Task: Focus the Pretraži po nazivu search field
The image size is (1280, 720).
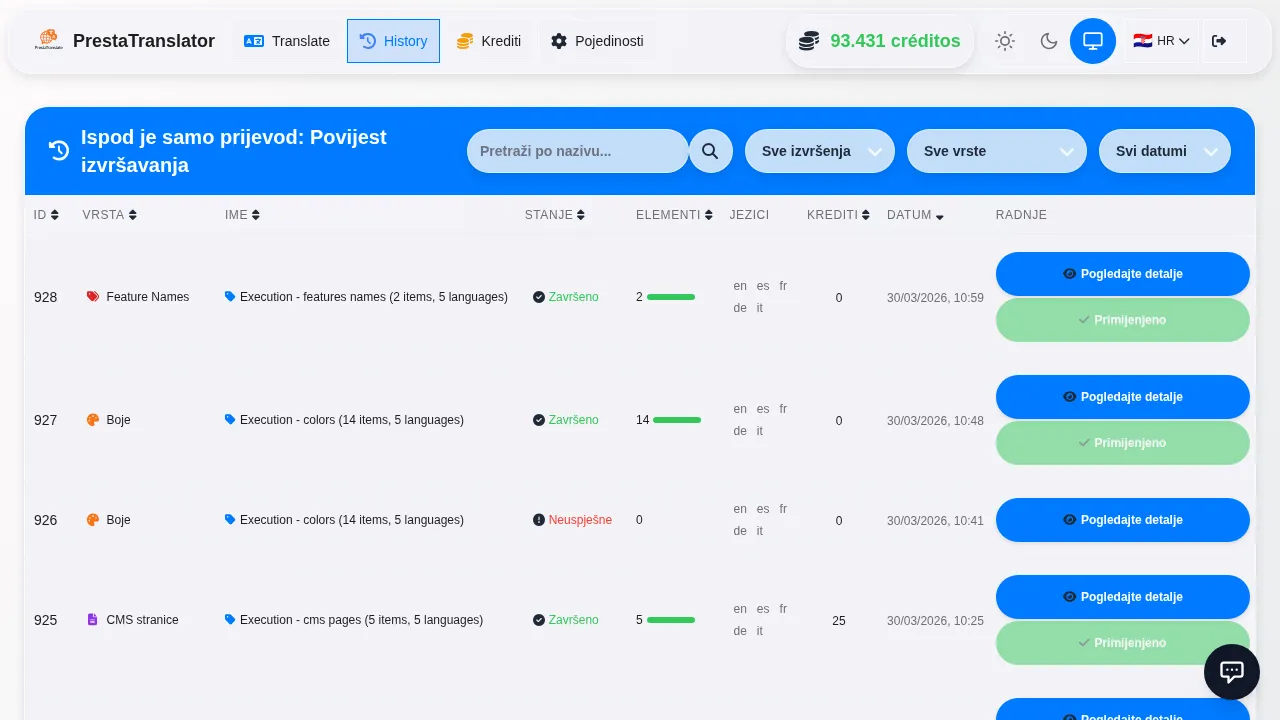Action: 577,151
